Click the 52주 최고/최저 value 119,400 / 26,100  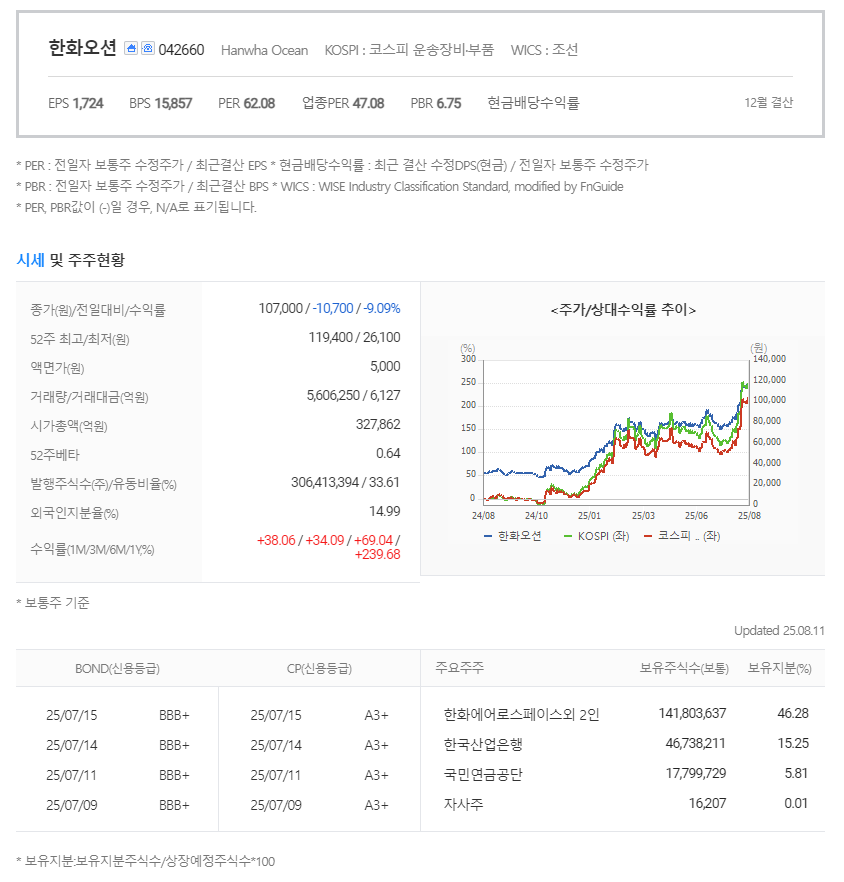click(354, 338)
